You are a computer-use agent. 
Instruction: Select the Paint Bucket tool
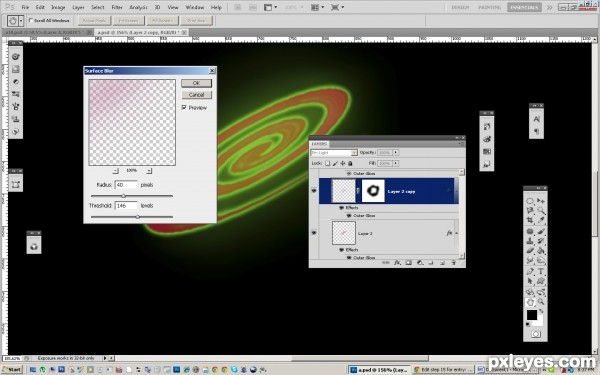tap(541, 251)
